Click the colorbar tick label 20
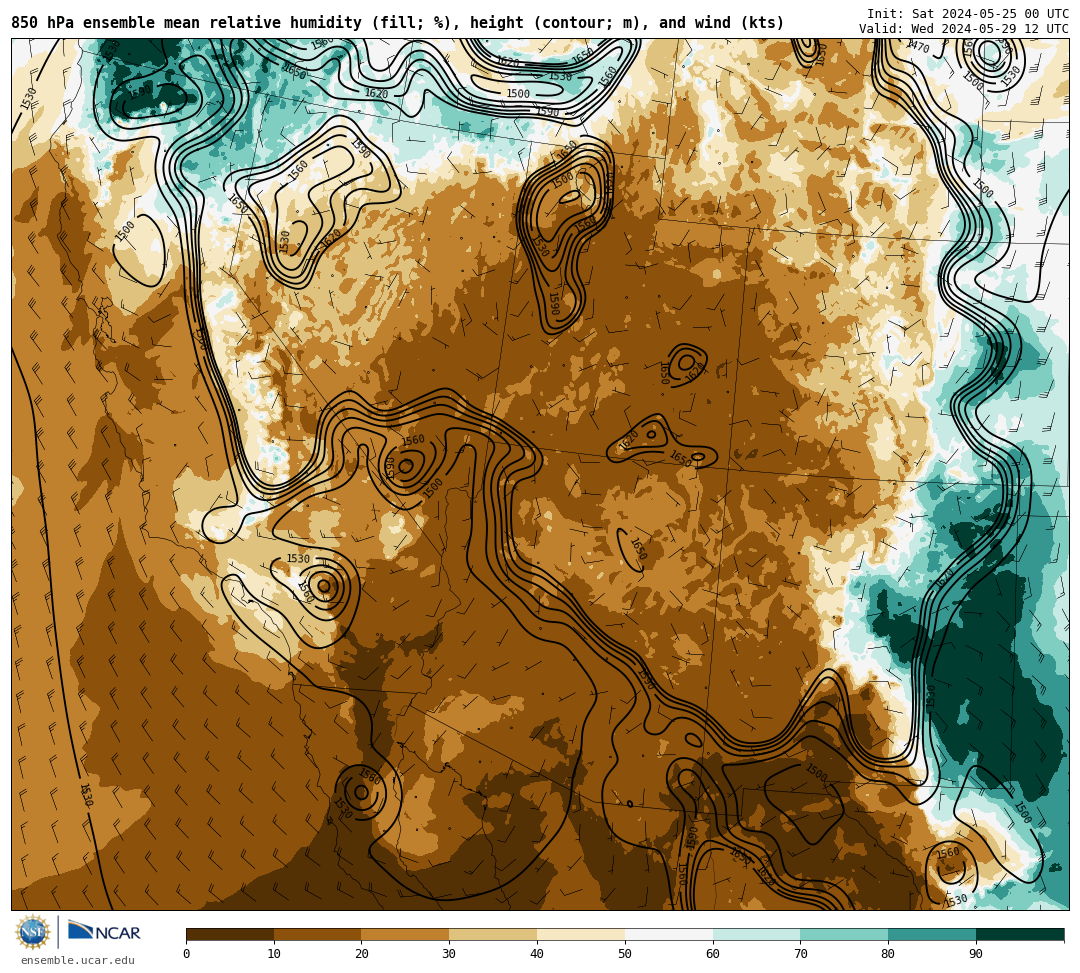Viewport: 1080px width, 973px height. click(x=362, y=954)
